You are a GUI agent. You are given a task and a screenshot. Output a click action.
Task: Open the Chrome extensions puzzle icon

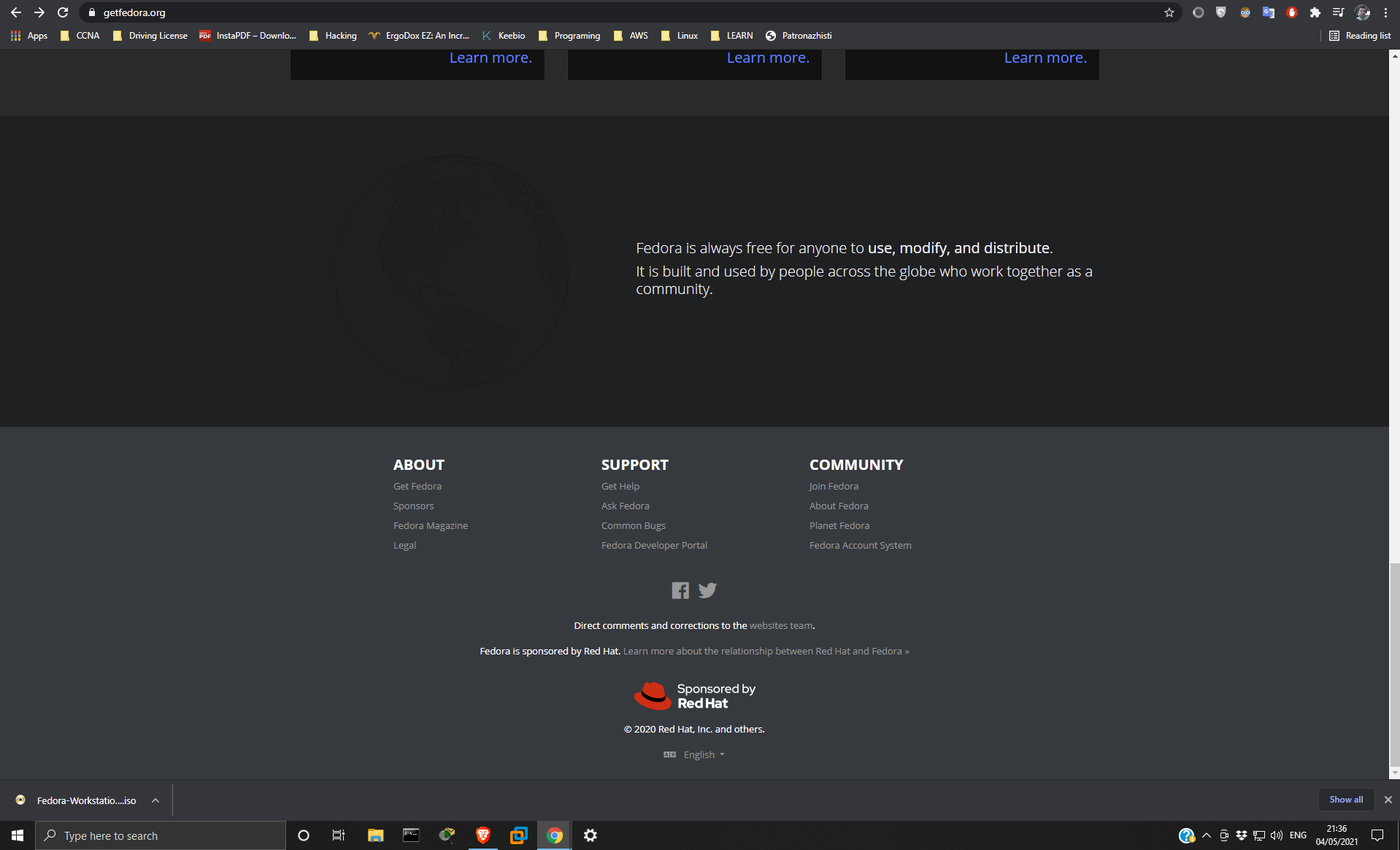(x=1315, y=12)
